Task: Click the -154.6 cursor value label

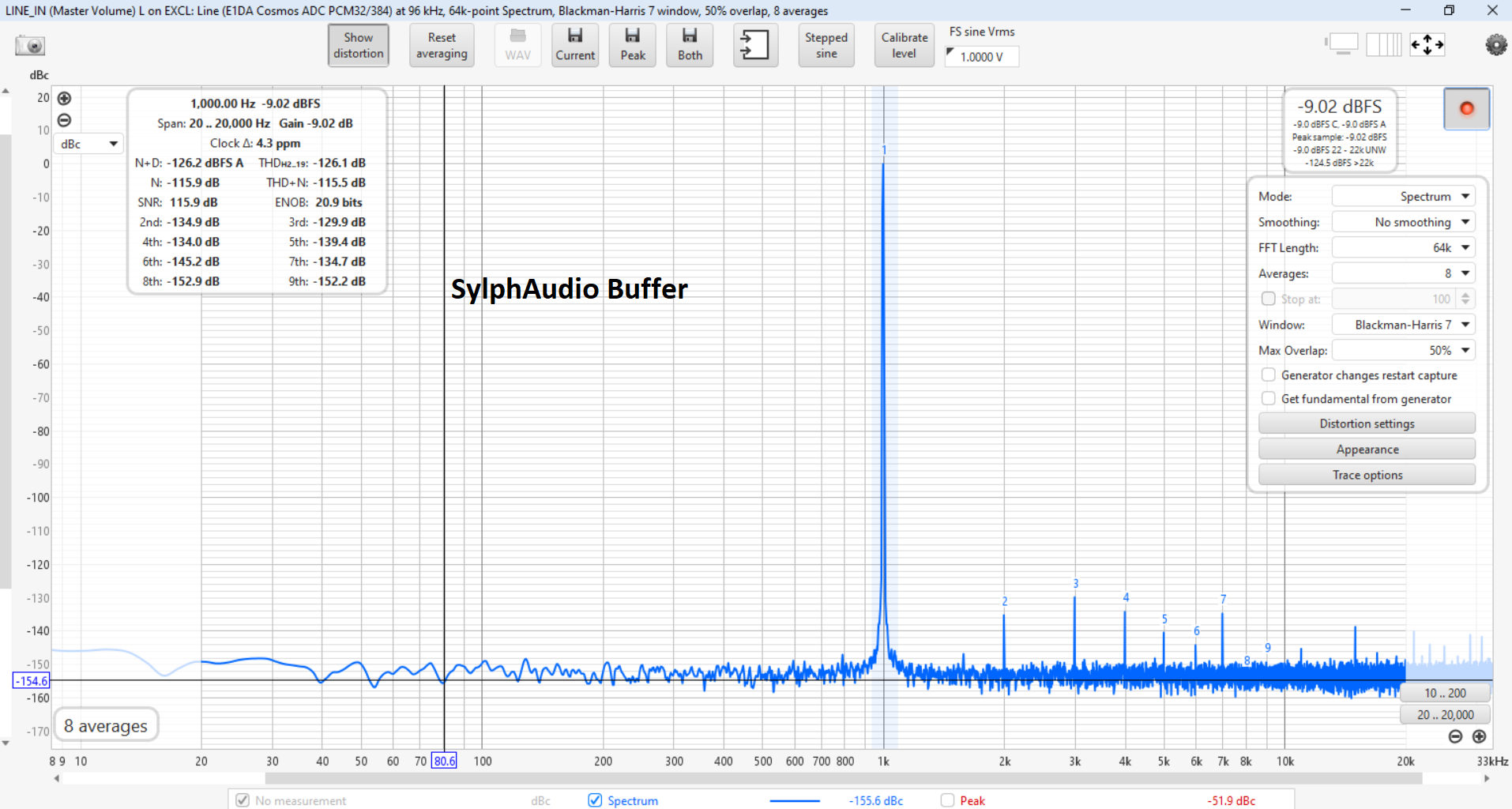Action: coord(32,680)
